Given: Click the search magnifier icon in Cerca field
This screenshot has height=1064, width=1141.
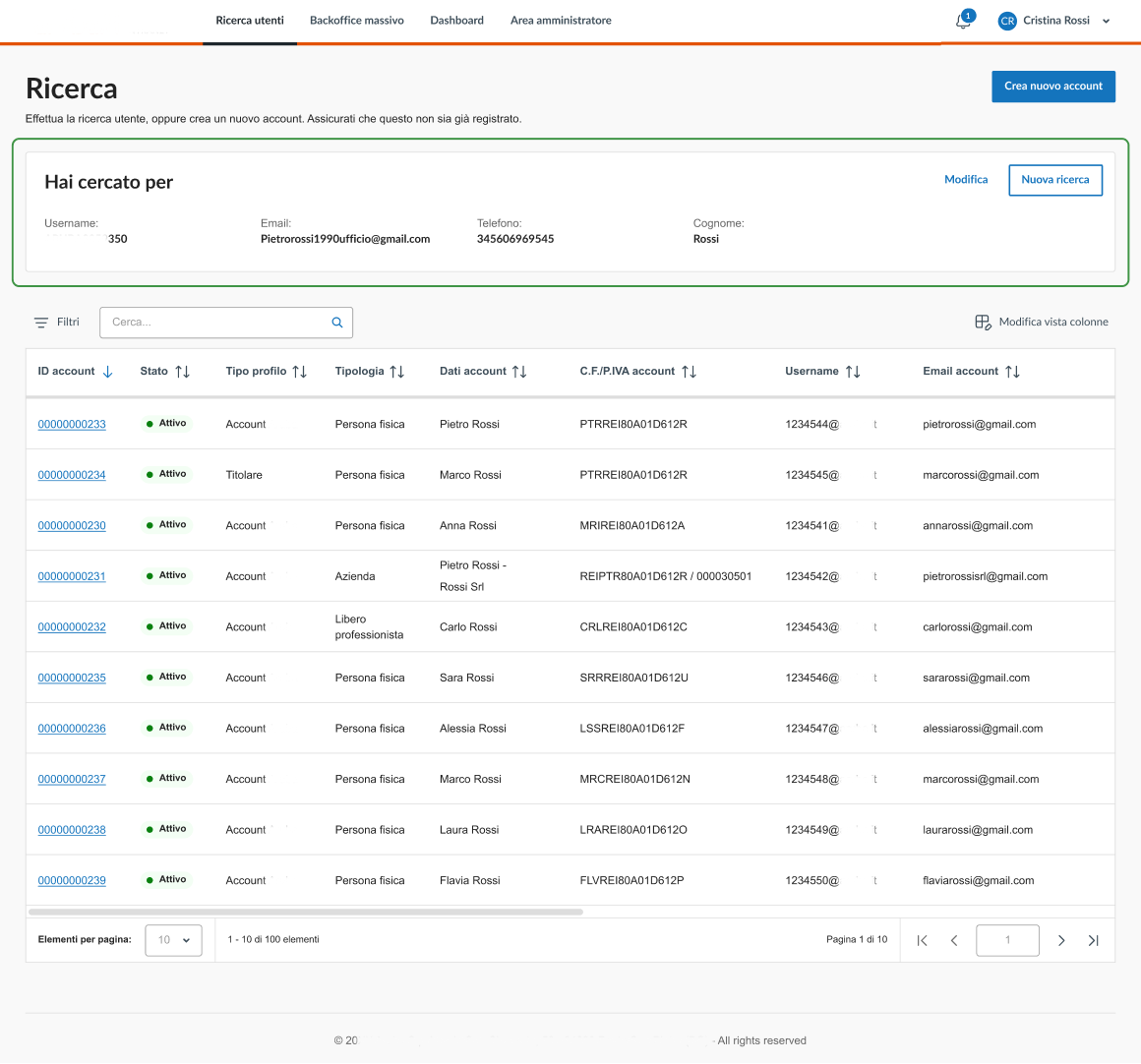Looking at the screenshot, I should 337,323.
